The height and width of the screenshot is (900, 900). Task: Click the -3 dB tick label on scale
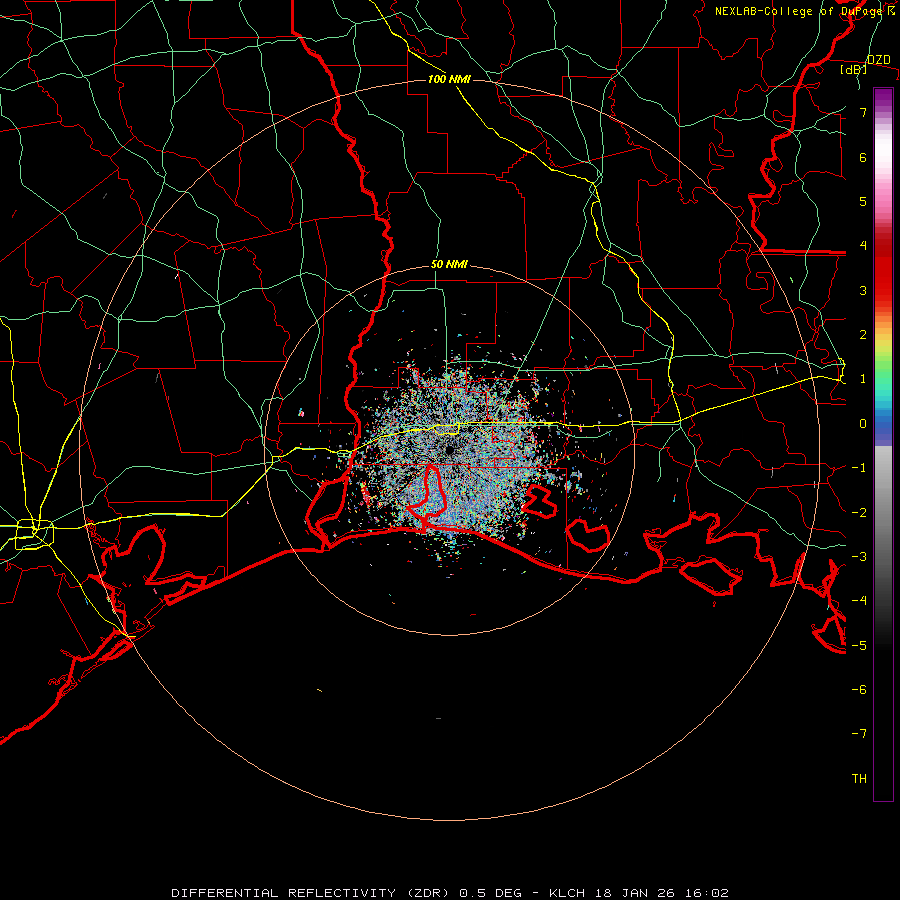pos(859,557)
